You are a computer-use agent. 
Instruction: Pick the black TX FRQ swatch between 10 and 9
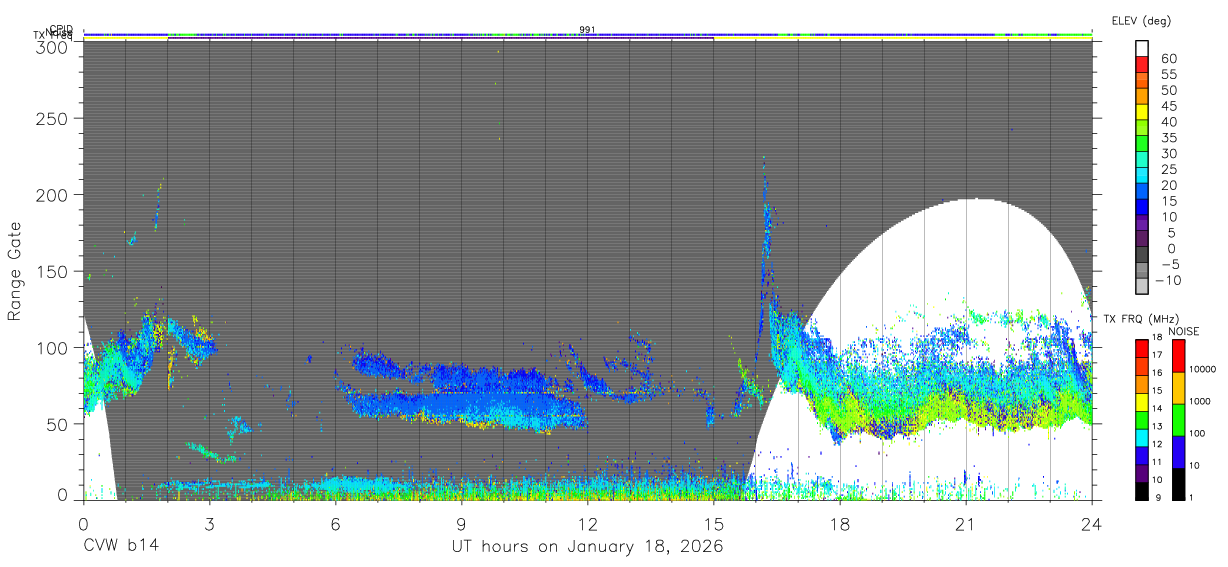coord(1143,489)
